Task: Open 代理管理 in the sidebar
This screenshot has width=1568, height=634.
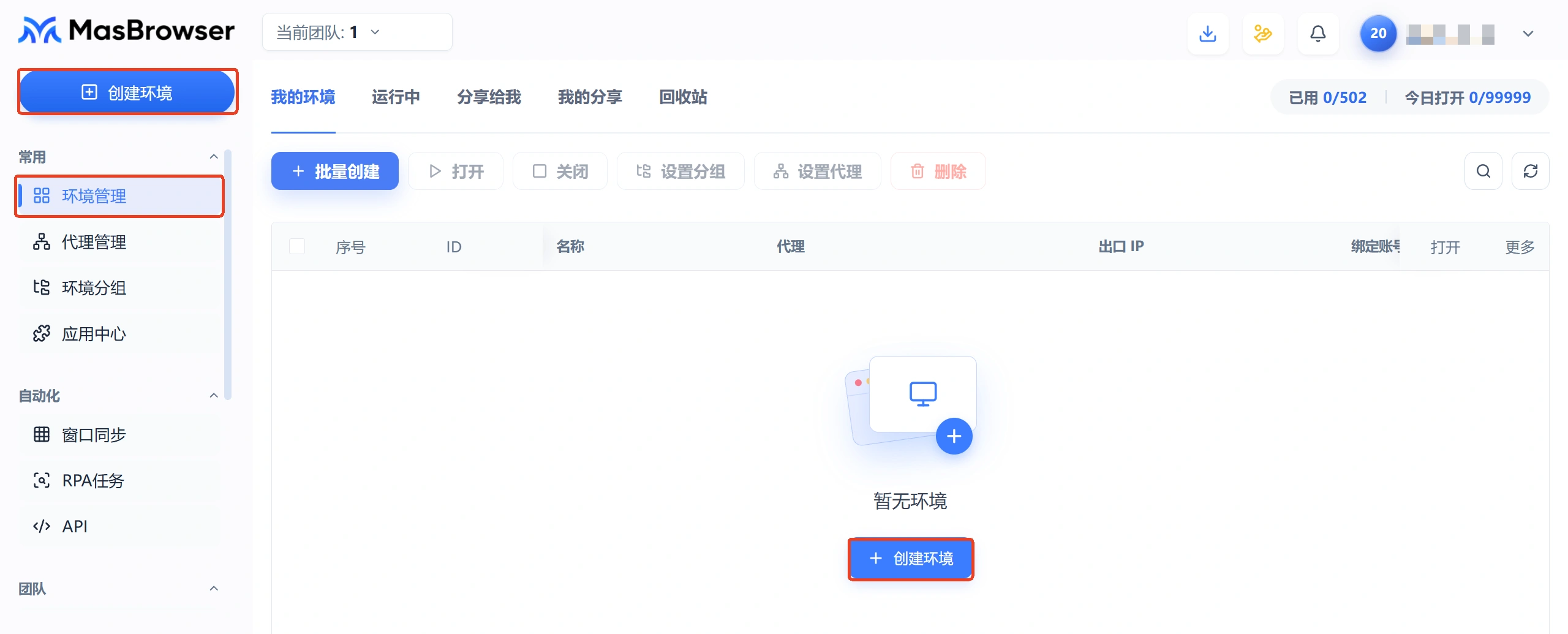Action: 119,242
